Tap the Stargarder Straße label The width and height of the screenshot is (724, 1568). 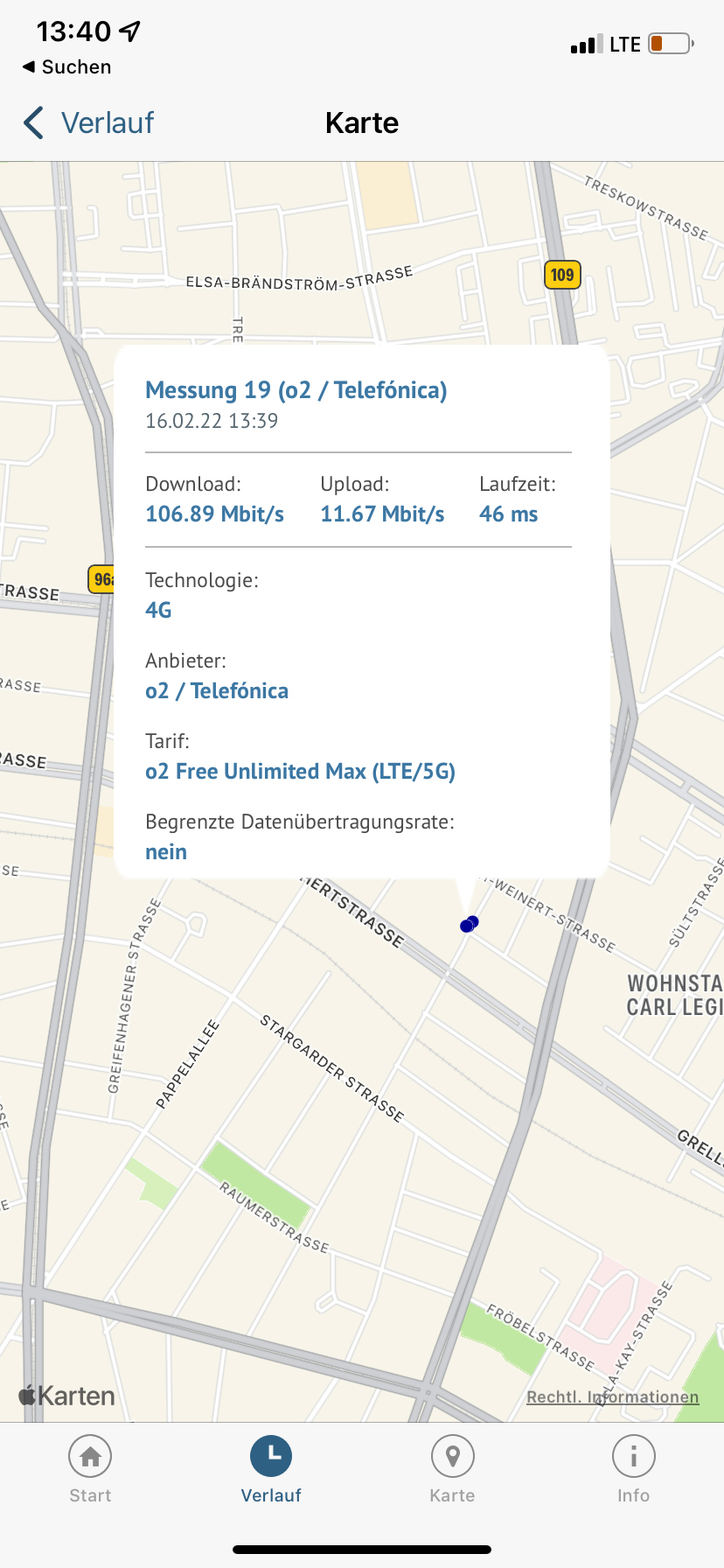coord(332,1068)
